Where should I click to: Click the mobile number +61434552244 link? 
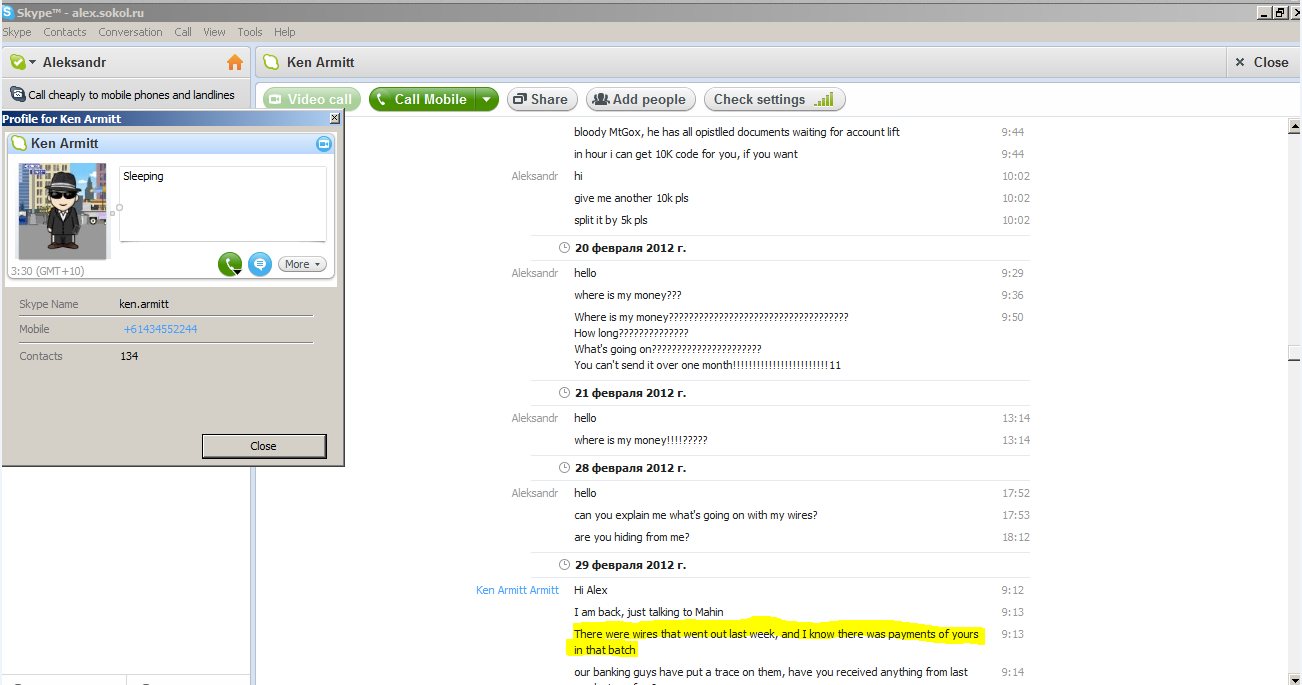[x=160, y=329]
